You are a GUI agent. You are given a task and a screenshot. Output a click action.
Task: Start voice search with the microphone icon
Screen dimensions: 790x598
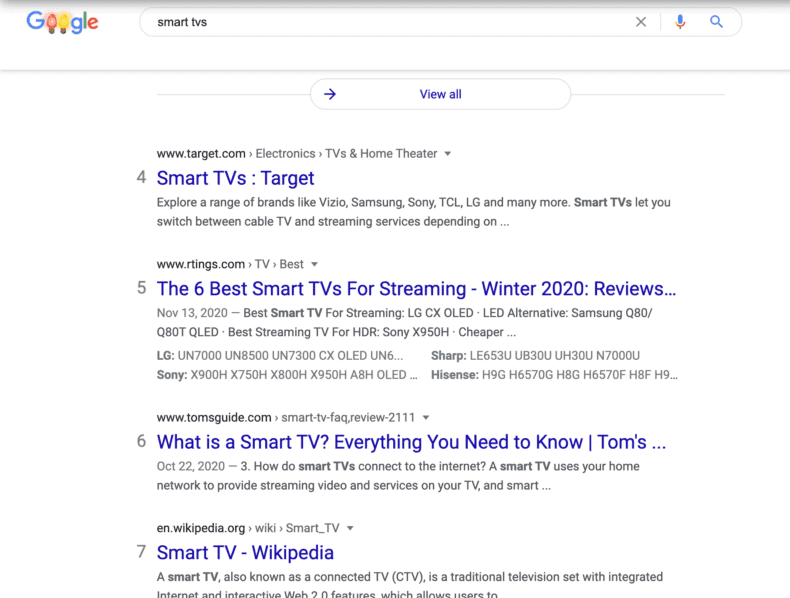coord(680,22)
